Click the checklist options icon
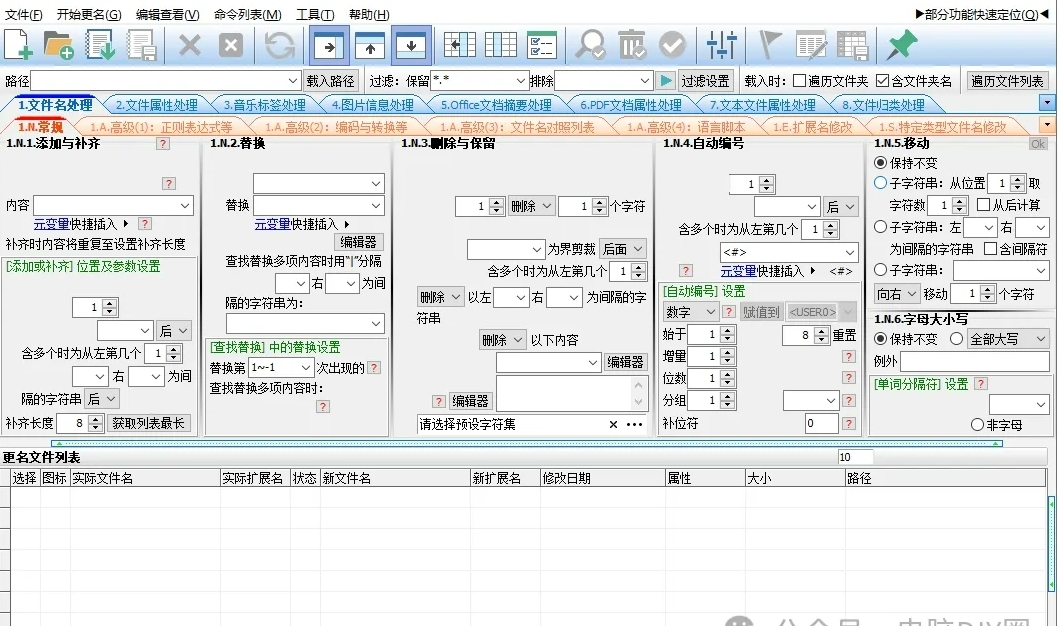 pyautogui.click(x=542, y=45)
